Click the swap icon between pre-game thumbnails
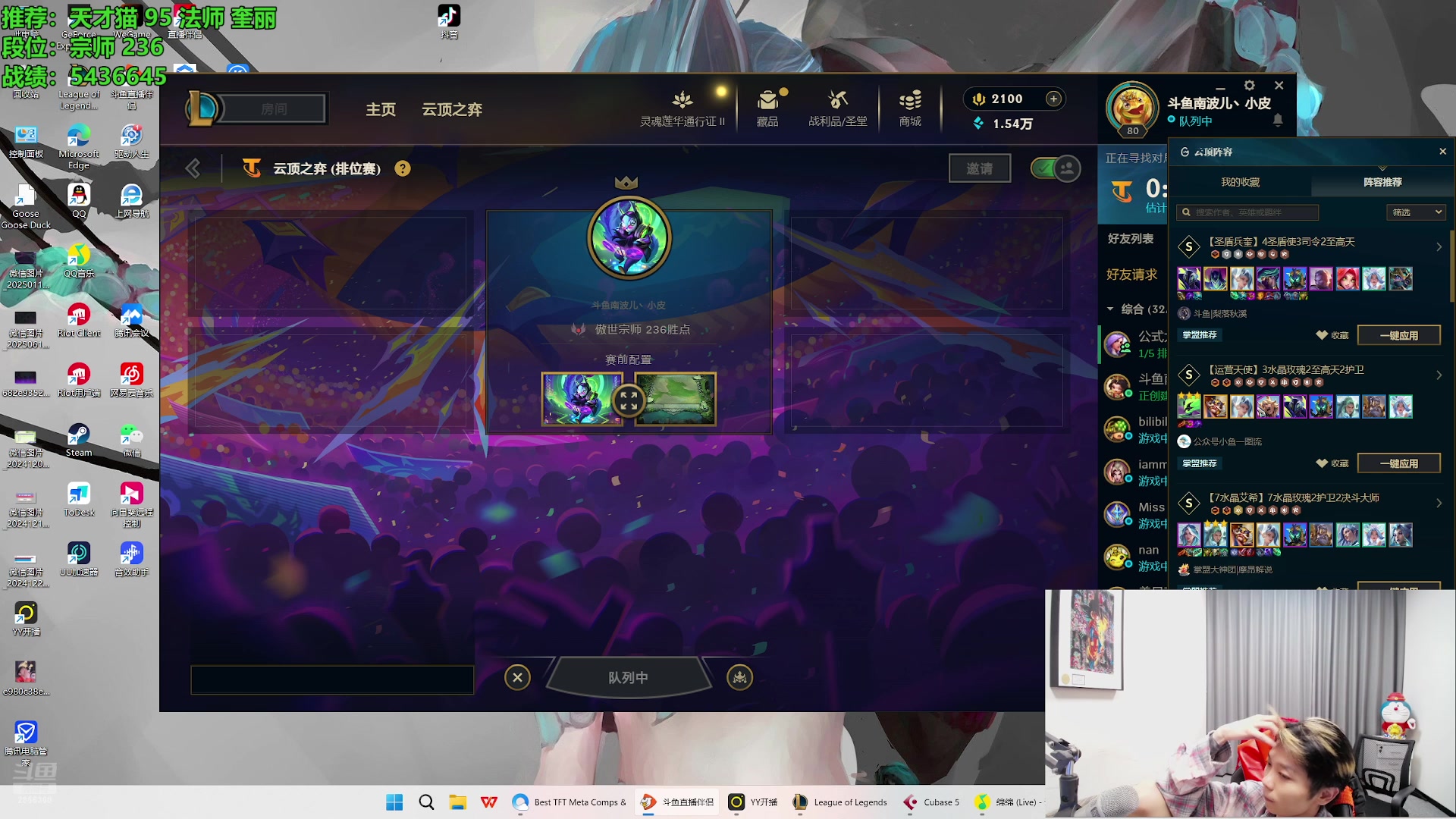The image size is (1456, 819). [629, 400]
